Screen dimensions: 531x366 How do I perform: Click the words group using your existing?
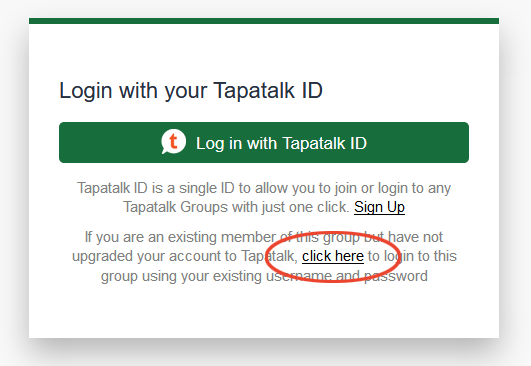click(181, 276)
